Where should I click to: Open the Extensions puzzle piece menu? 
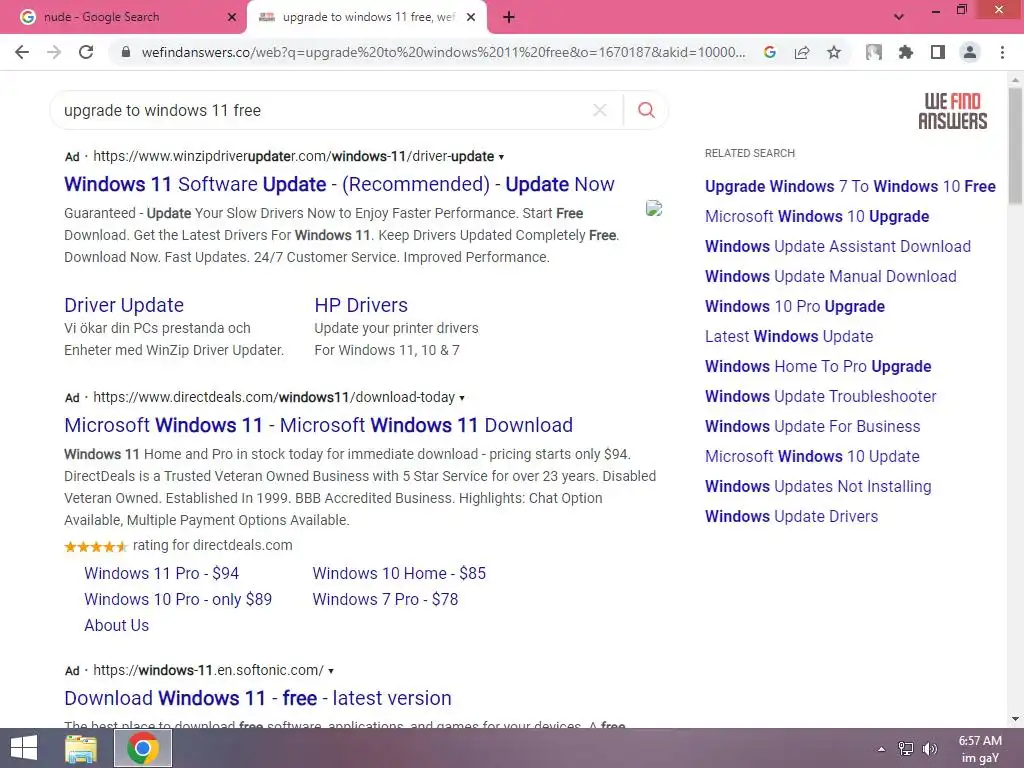click(906, 52)
